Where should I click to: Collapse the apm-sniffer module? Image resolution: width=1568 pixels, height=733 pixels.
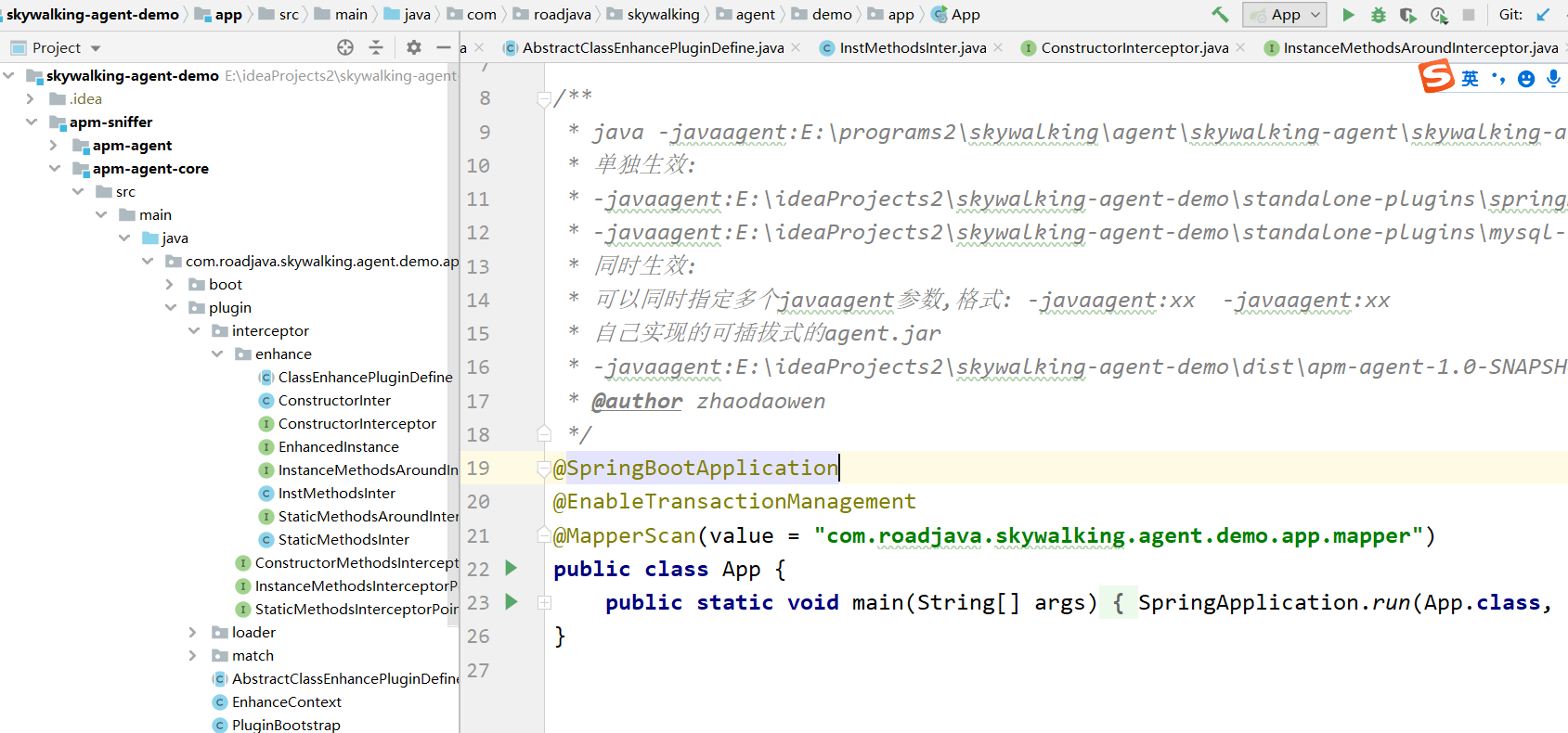pyautogui.click(x=32, y=122)
